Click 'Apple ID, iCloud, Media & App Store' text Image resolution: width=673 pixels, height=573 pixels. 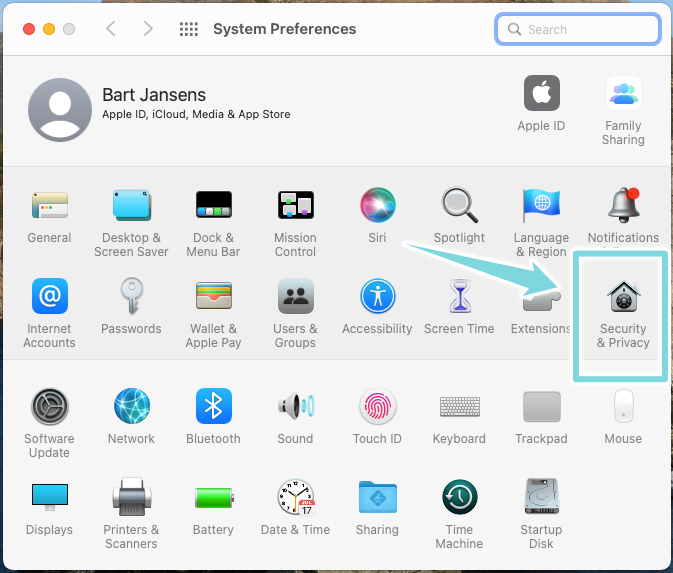[196, 114]
